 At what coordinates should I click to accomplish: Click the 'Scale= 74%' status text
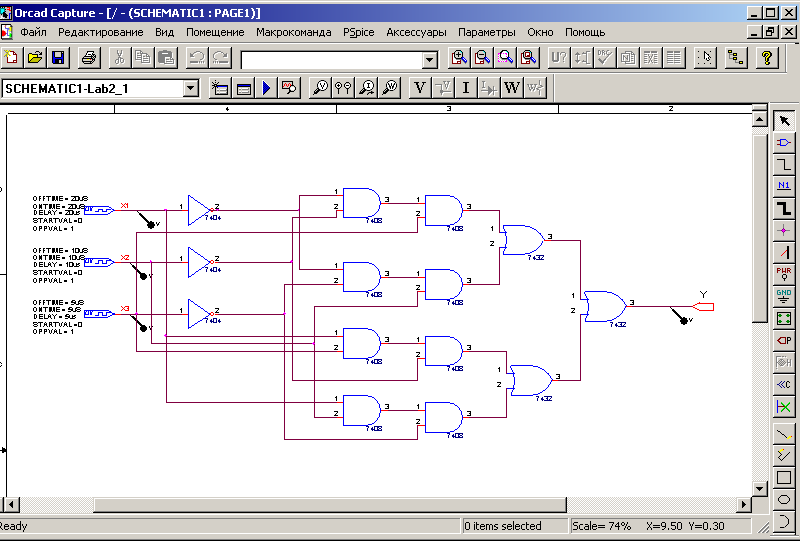(x=601, y=526)
